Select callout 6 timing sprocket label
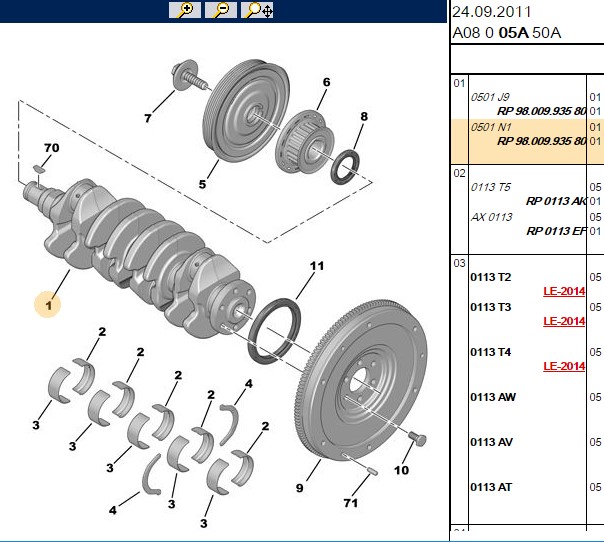604x542 pixels. tap(326, 82)
